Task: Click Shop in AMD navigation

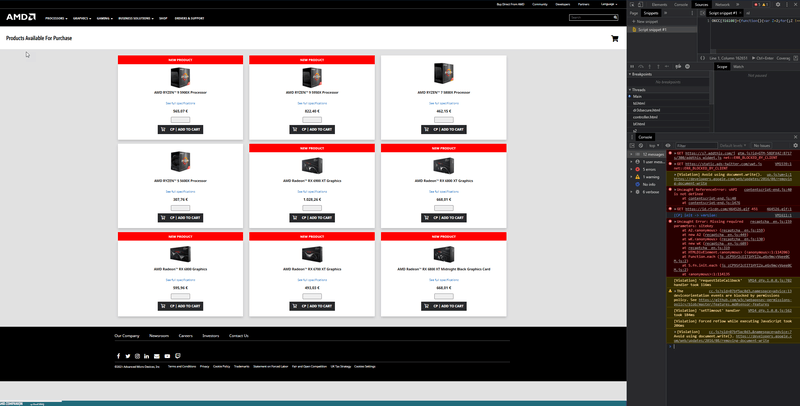Action: (x=163, y=18)
